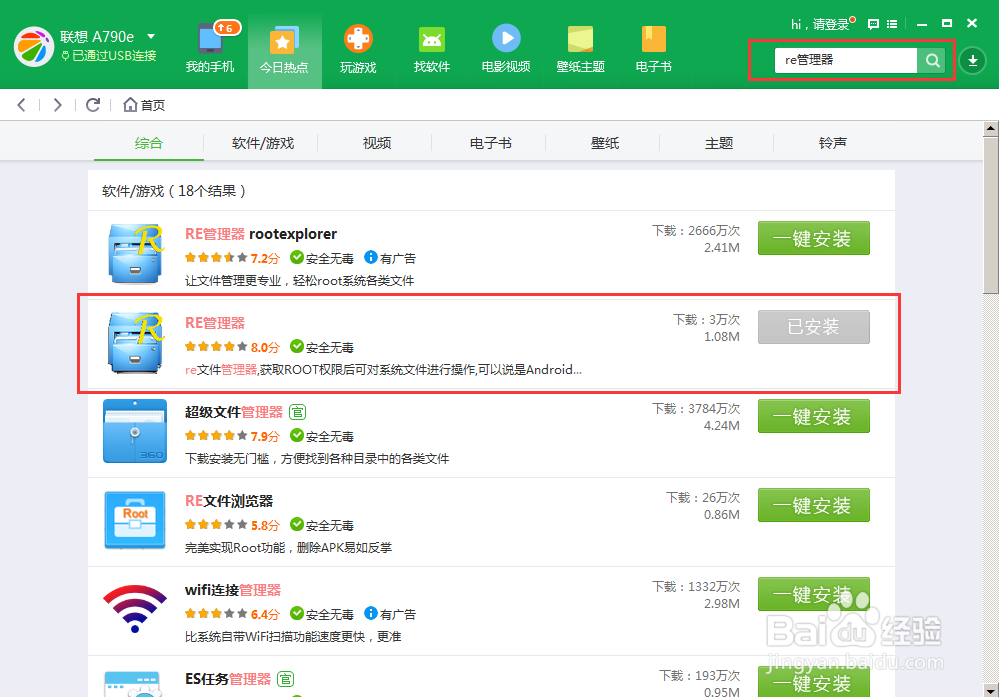Click the 已通过USB连接 status text
This screenshot has width=999, height=697.
click(108, 55)
